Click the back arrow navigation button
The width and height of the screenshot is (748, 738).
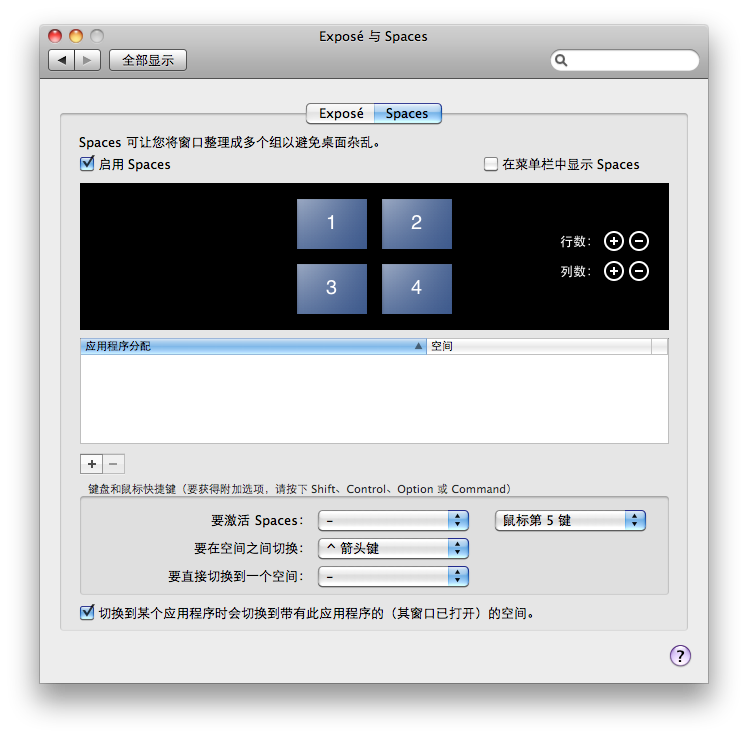point(62,60)
